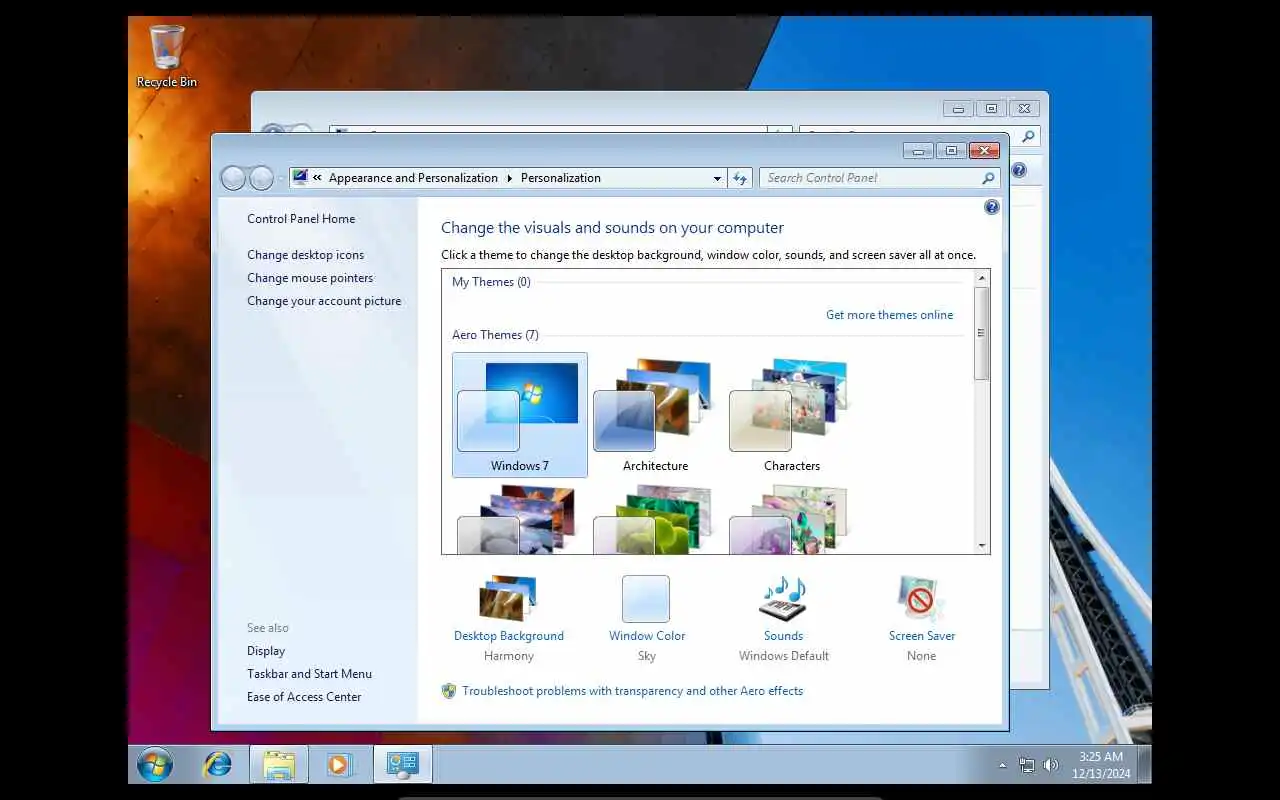
Task: Click the shield icon beside Troubleshoot link
Action: coord(449,691)
